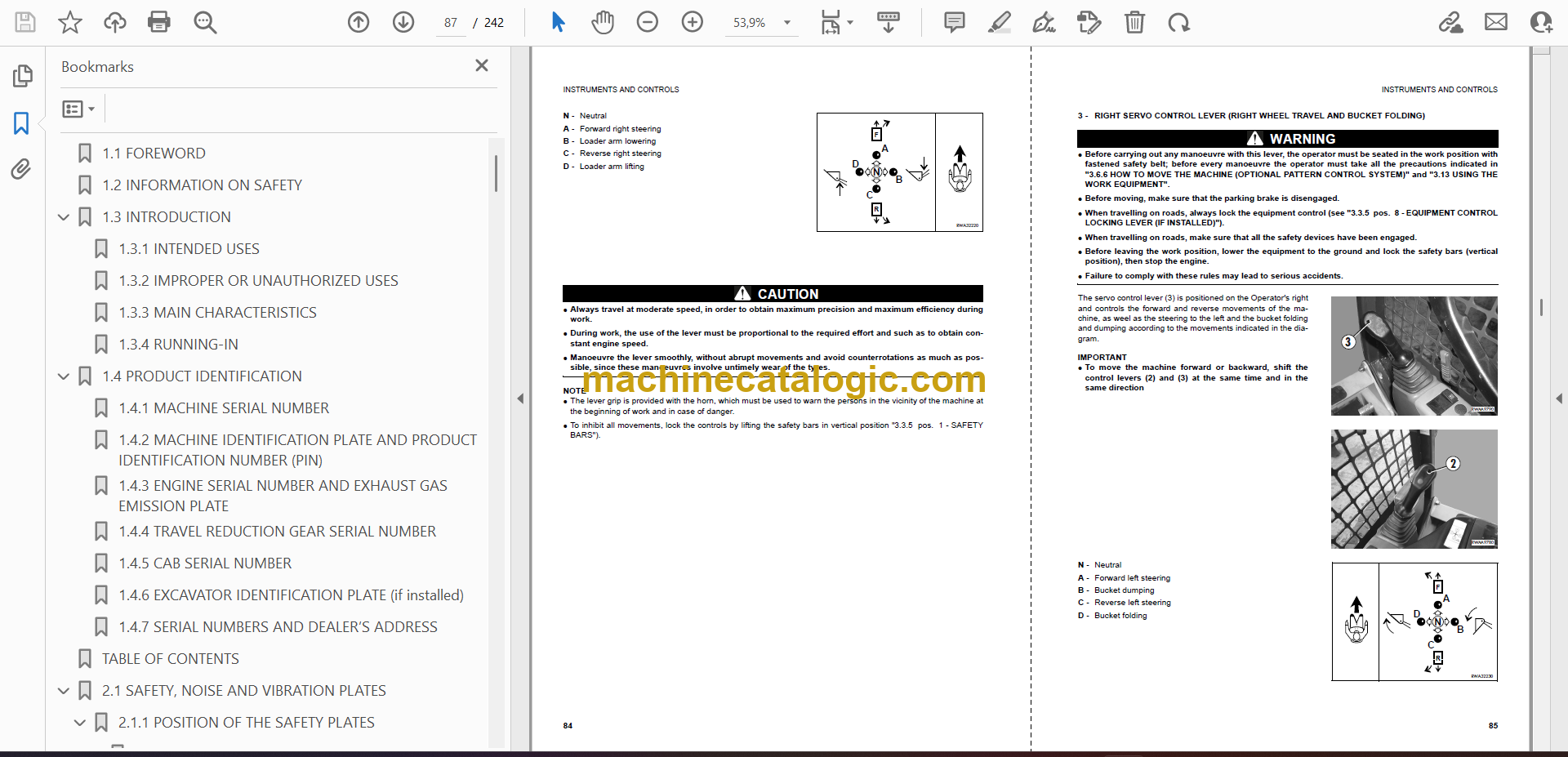
Task: Select 1.3.4 RUNNING-IN bookmark
Action: [178, 345]
